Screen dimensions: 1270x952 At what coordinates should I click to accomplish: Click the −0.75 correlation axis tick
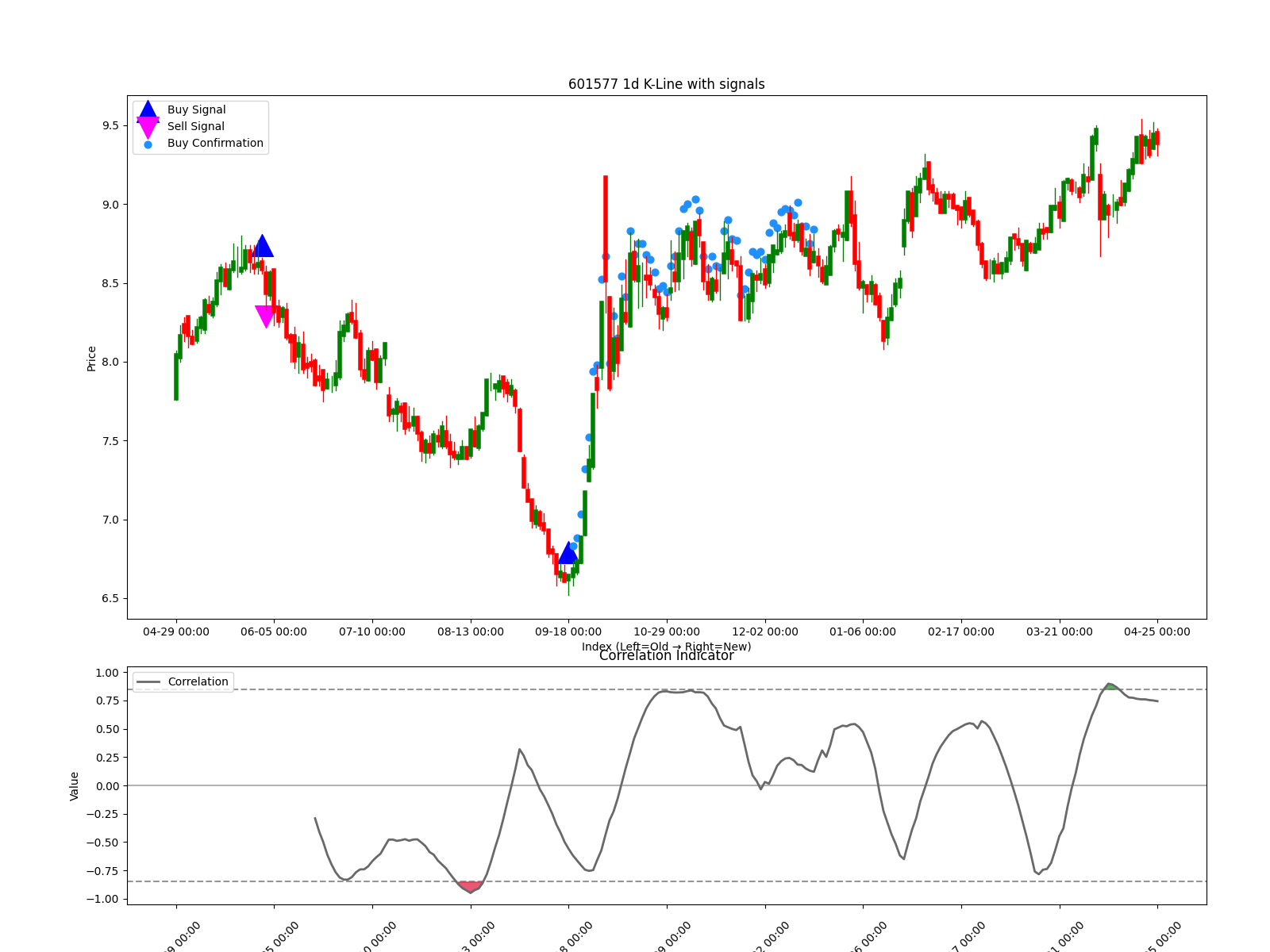click(102, 871)
